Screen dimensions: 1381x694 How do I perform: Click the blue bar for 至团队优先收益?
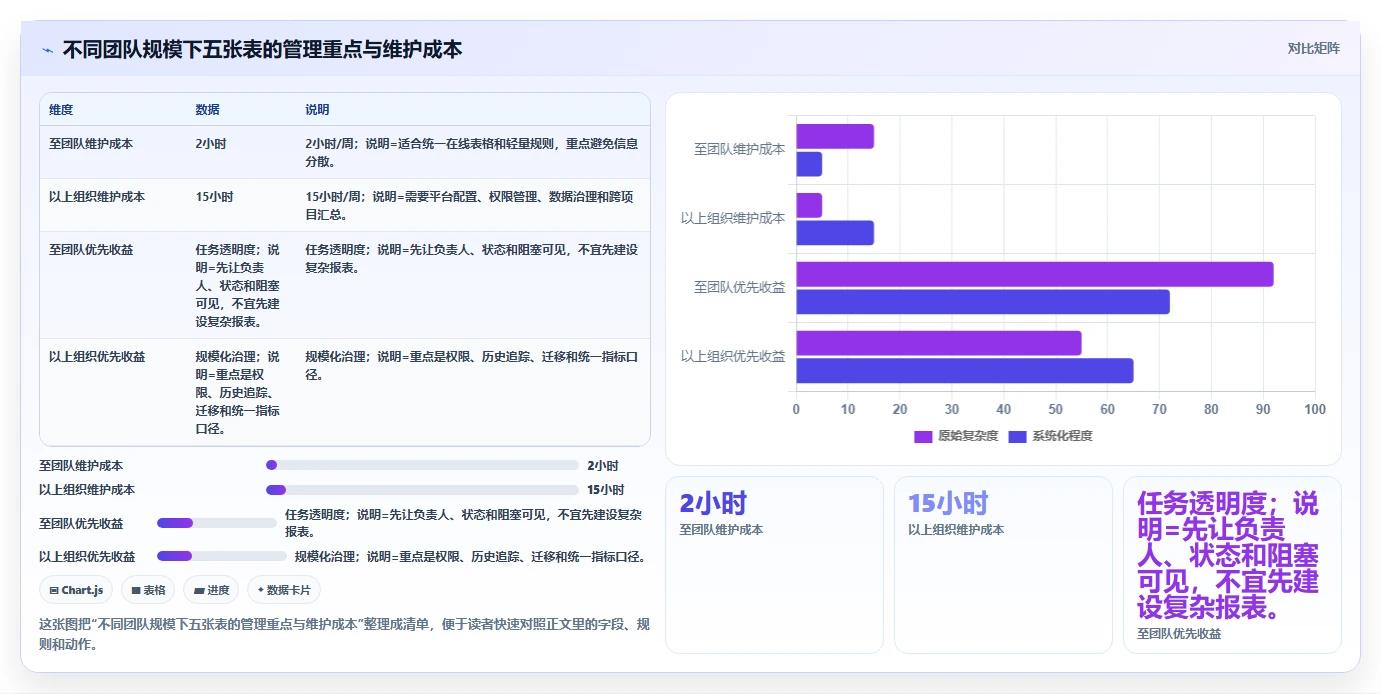coord(983,301)
